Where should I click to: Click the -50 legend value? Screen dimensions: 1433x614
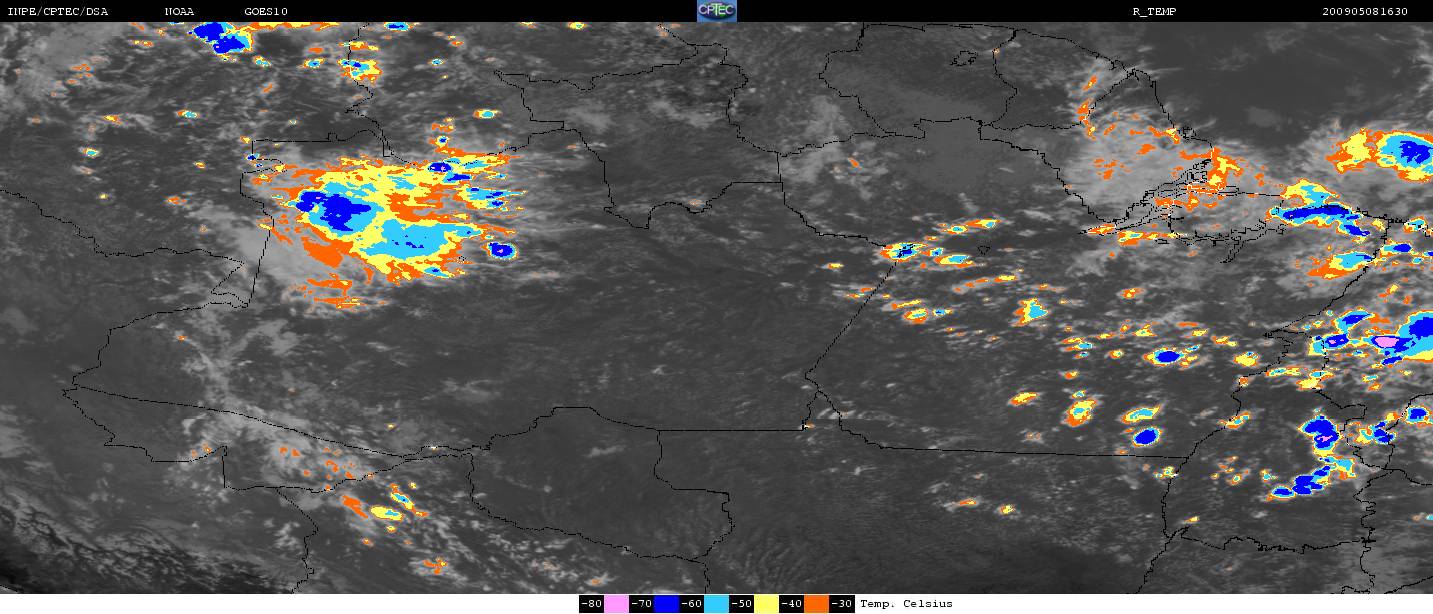point(741,604)
